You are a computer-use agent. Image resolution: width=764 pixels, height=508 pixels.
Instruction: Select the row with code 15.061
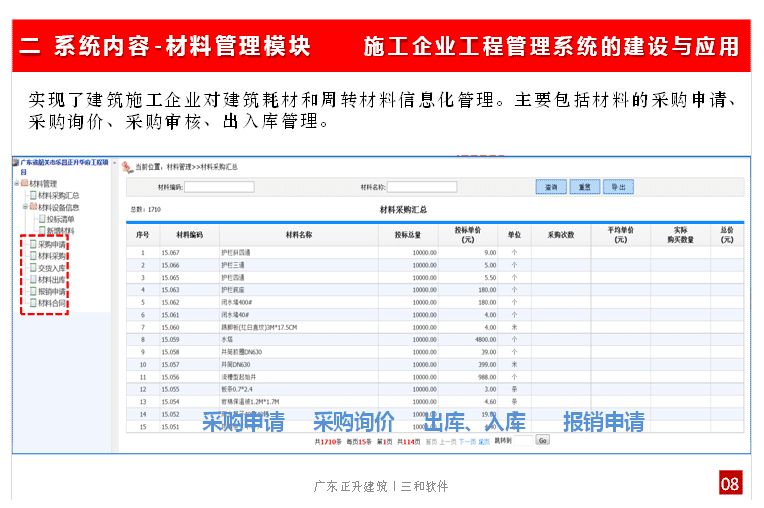pyautogui.click(x=435, y=315)
